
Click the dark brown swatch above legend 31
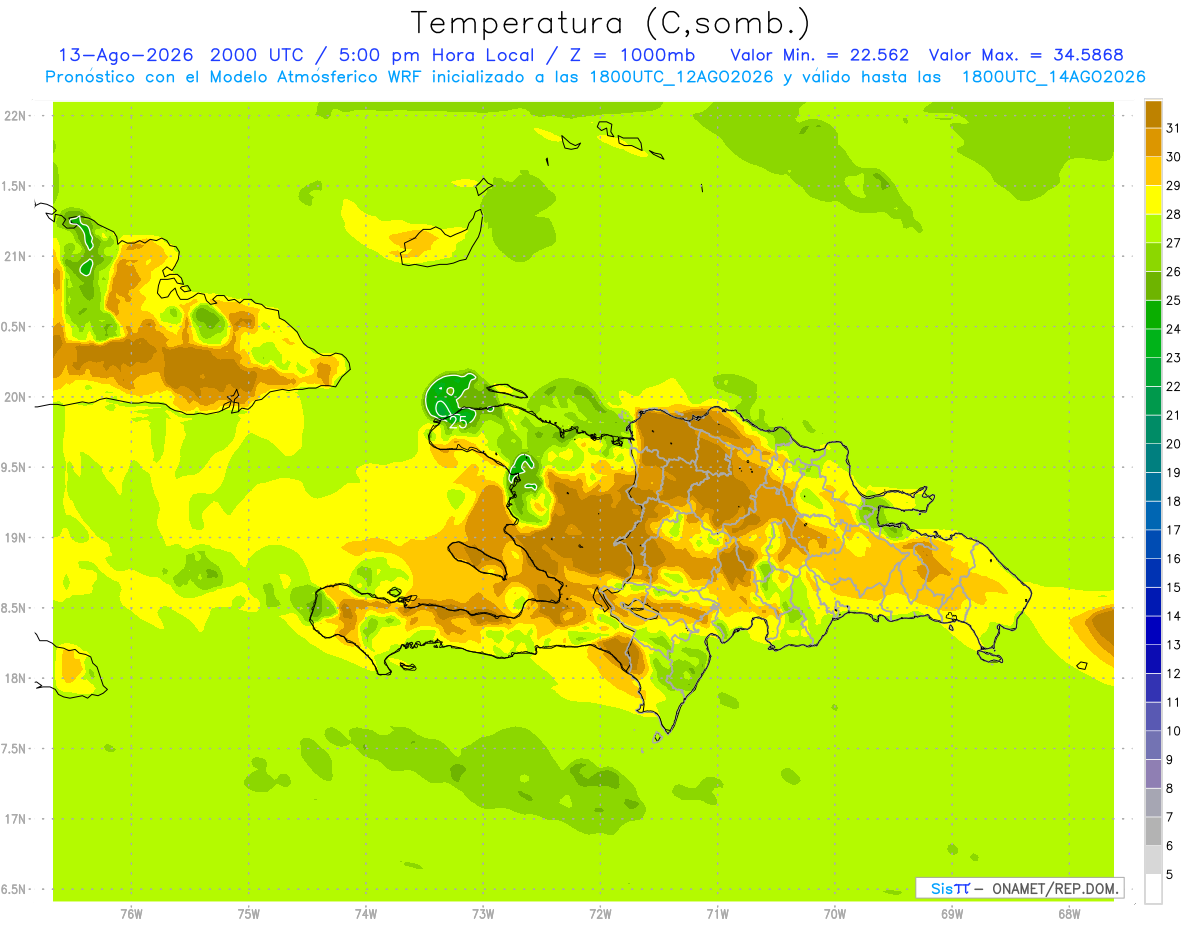(x=1153, y=113)
